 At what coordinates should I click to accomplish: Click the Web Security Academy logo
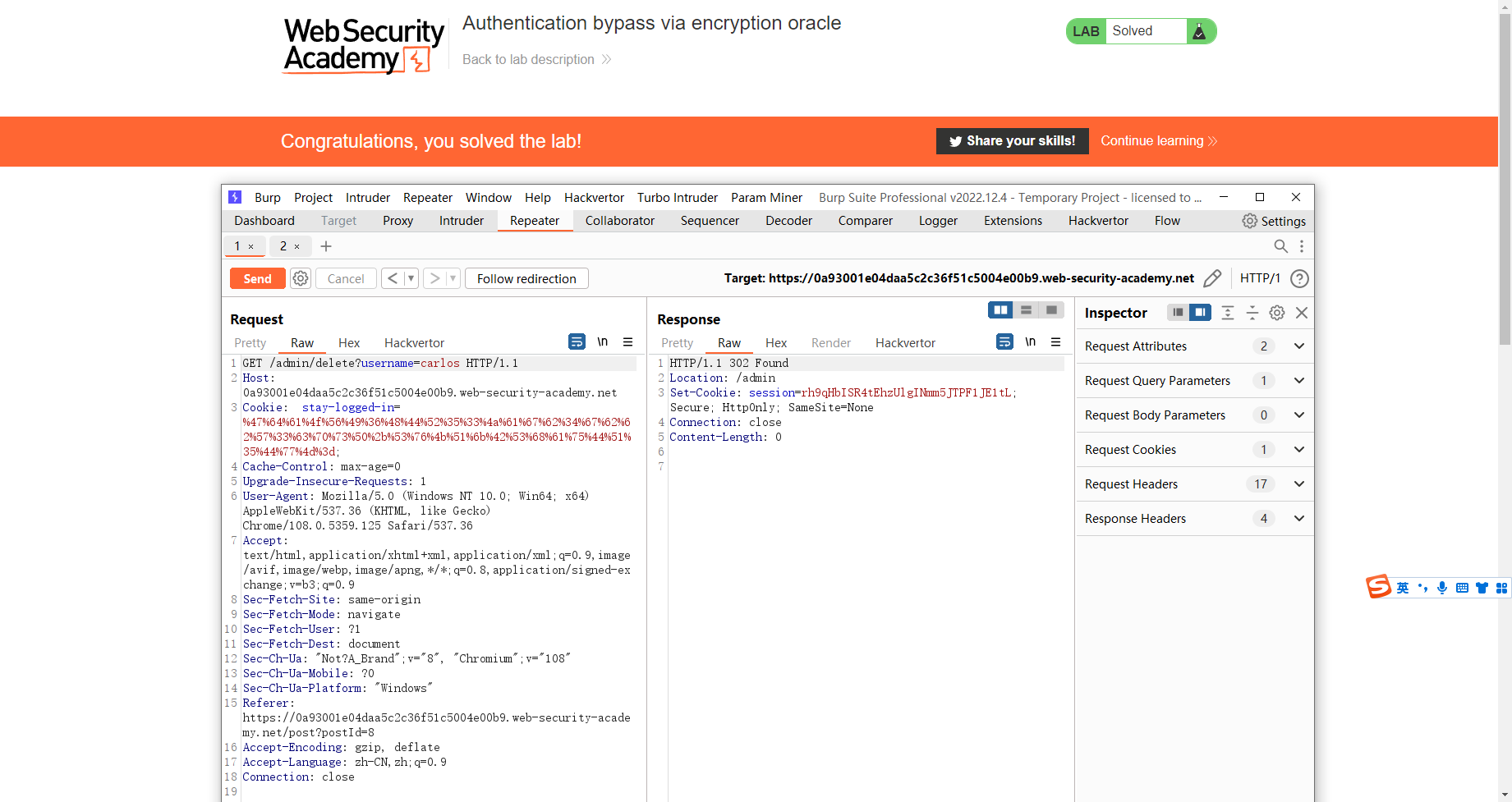pyautogui.click(x=364, y=46)
